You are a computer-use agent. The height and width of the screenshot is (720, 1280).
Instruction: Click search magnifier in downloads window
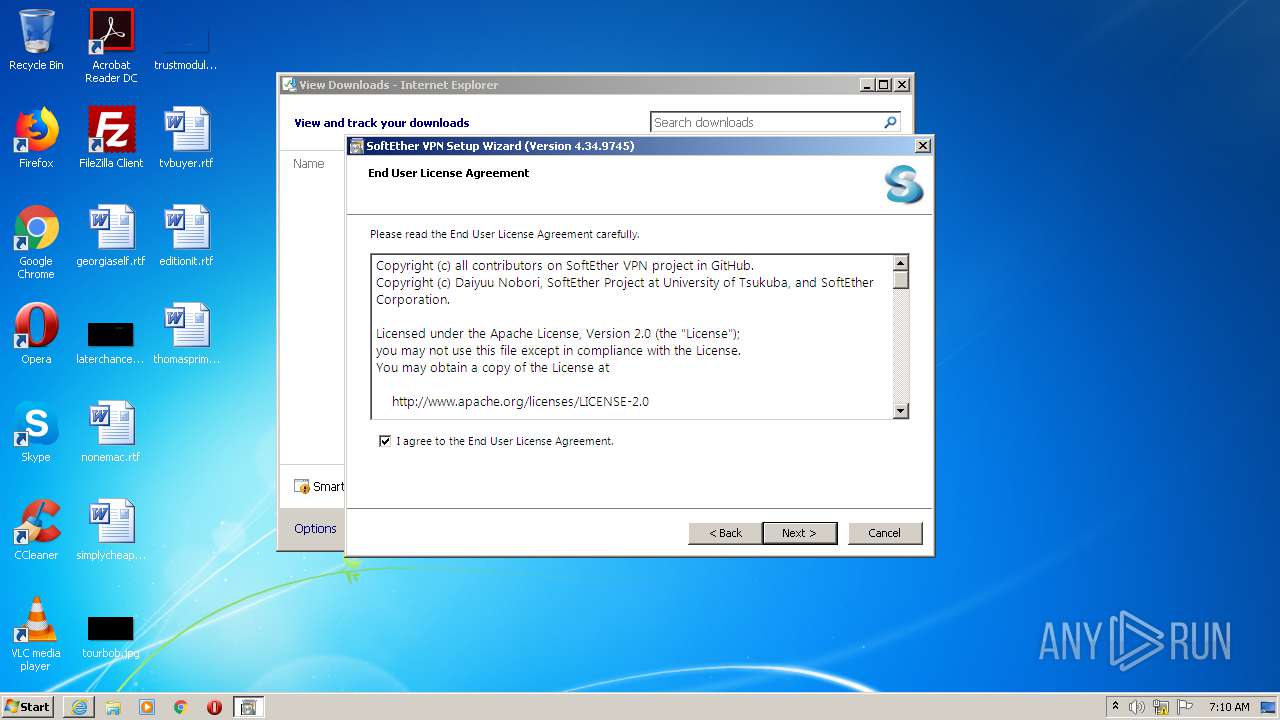point(890,122)
